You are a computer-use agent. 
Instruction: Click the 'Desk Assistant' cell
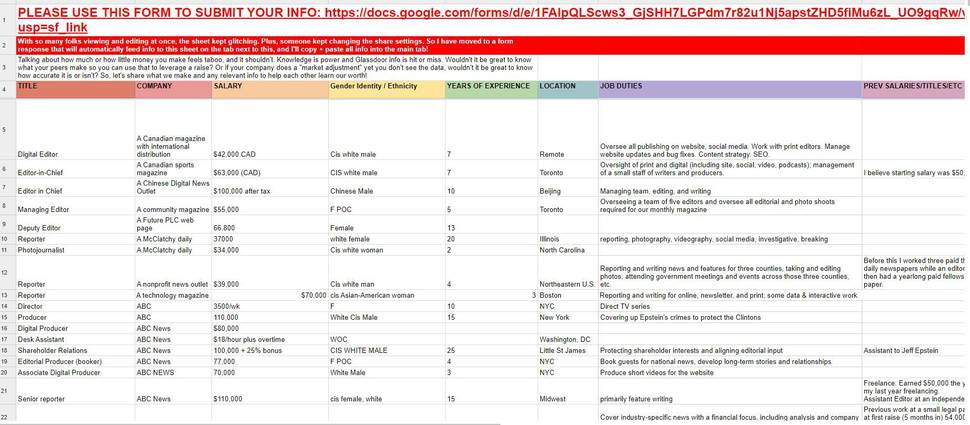[x=75, y=340]
